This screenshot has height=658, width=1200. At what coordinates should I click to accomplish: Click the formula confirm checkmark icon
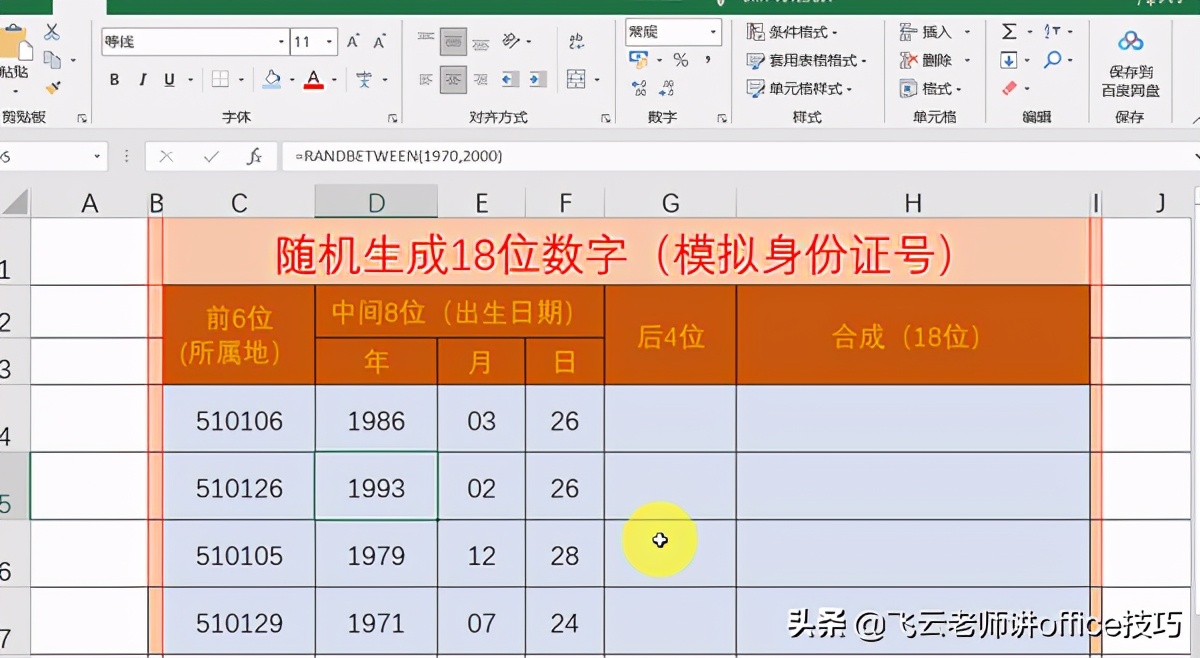click(211, 157)
